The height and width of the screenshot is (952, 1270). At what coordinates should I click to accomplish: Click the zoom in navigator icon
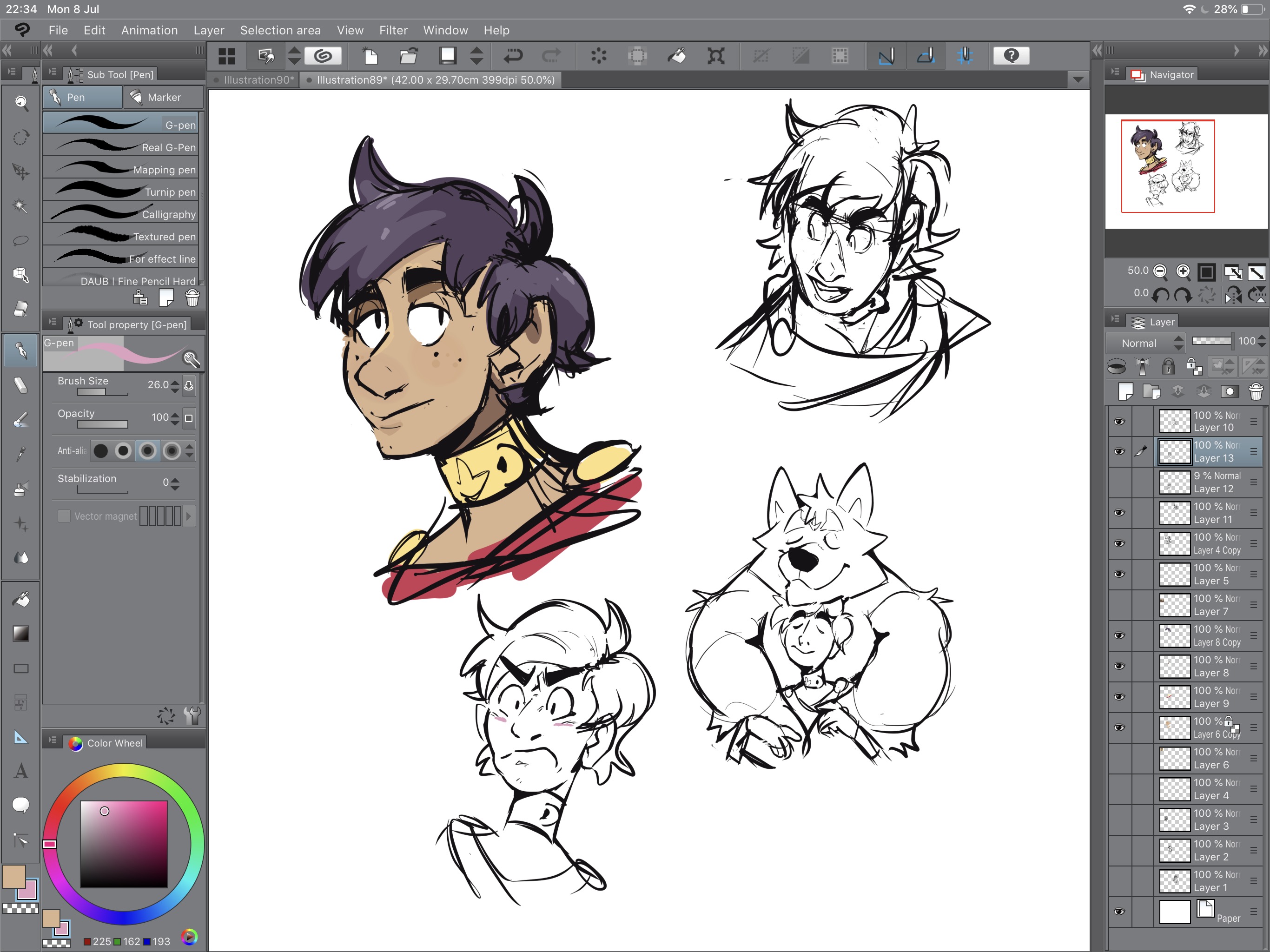(x=1183, y=271)
